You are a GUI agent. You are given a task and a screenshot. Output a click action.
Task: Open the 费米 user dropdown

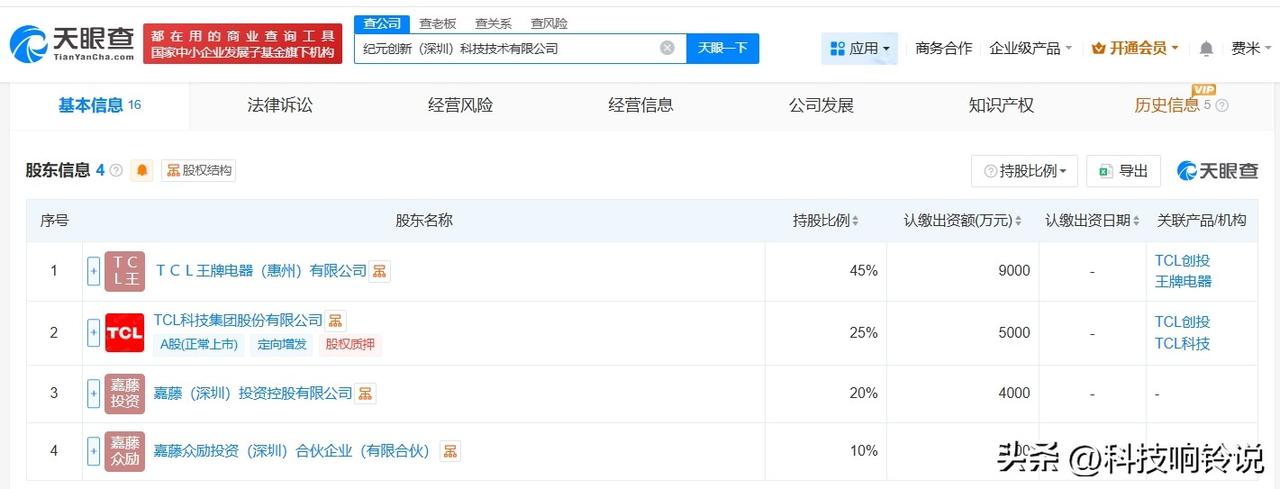[x=1252, y=48]
